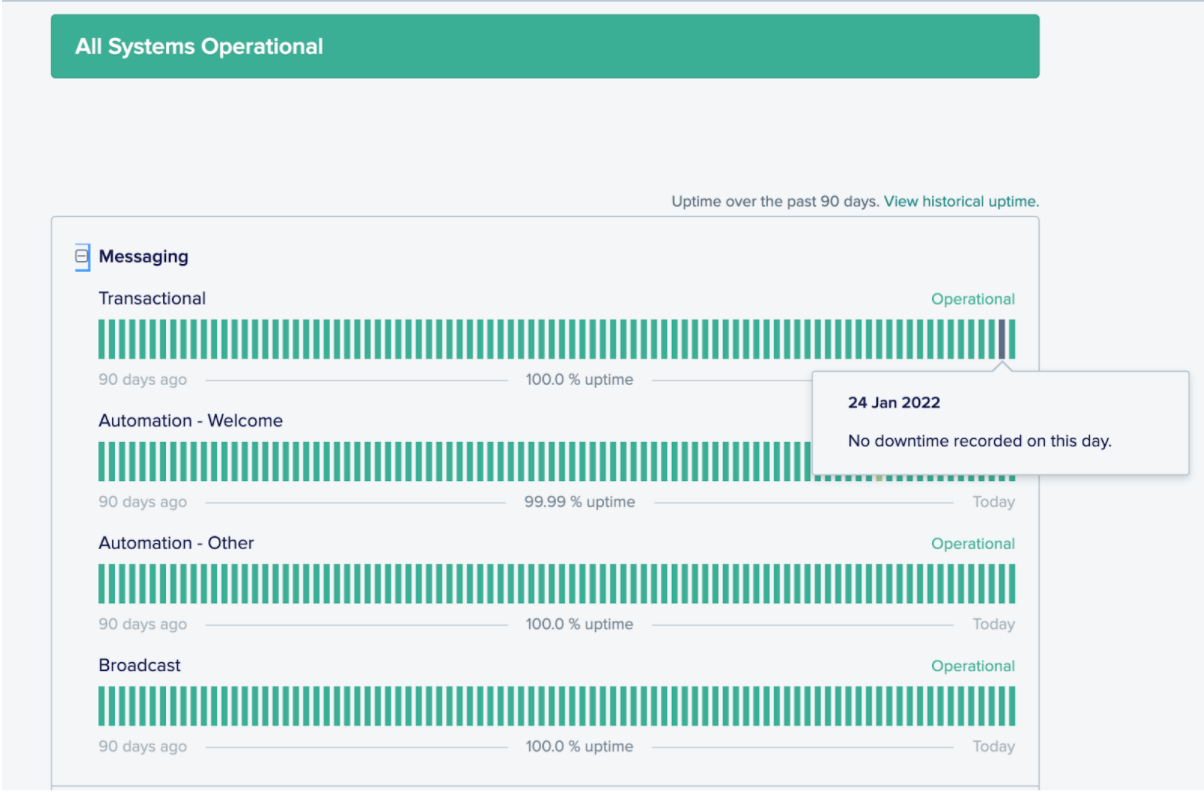1204x792 pixels.
Task: Click Transactional's 100.0 % uptime value
Action: [580, 380]
